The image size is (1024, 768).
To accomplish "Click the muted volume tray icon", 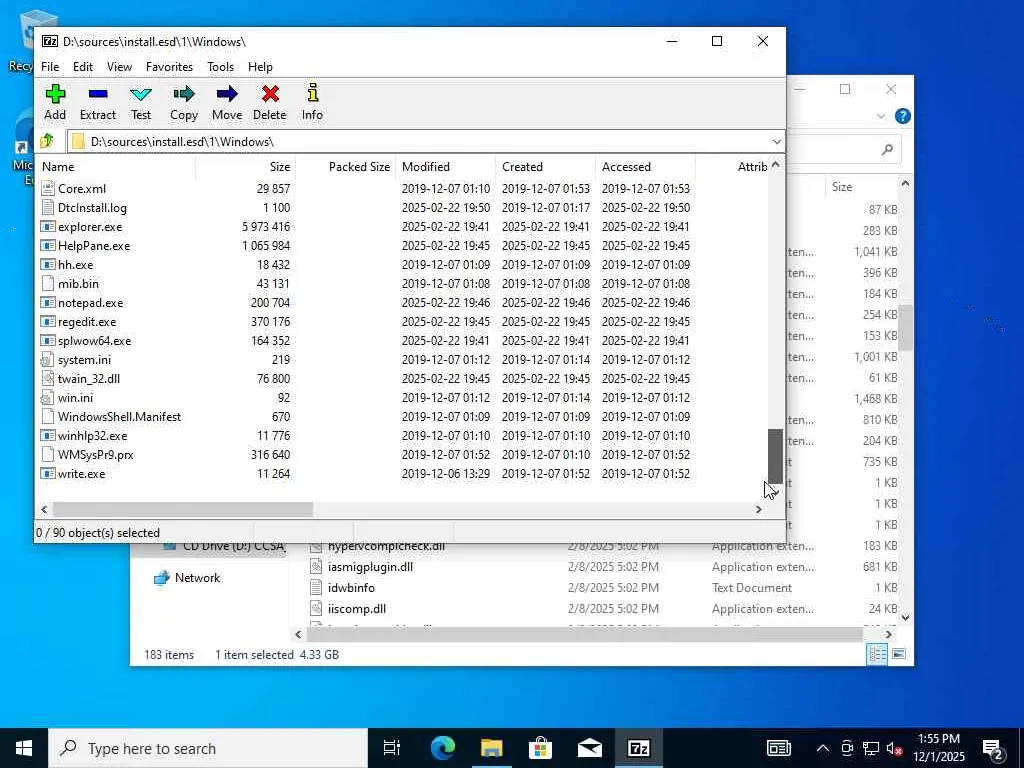I will (893, 748).
